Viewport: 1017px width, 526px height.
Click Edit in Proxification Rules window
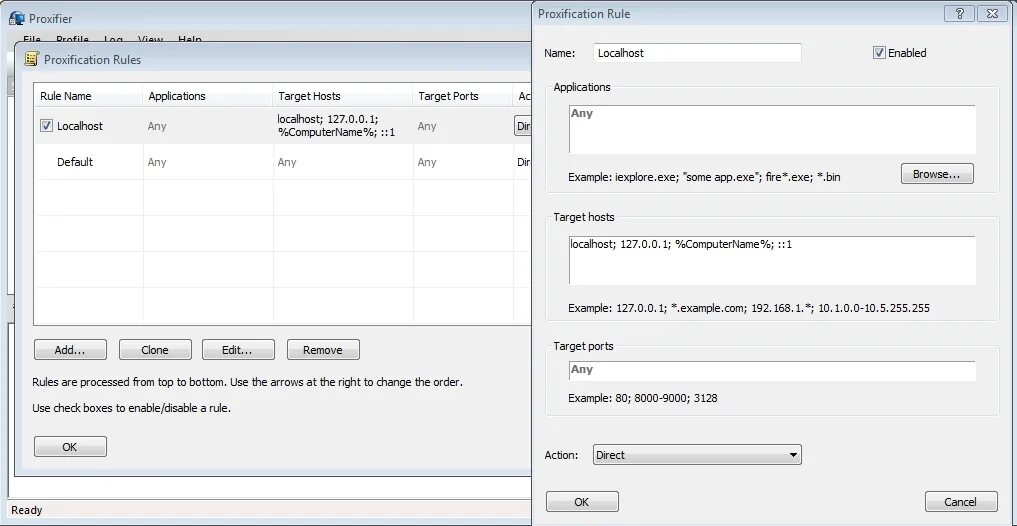(x=238, y=350)
